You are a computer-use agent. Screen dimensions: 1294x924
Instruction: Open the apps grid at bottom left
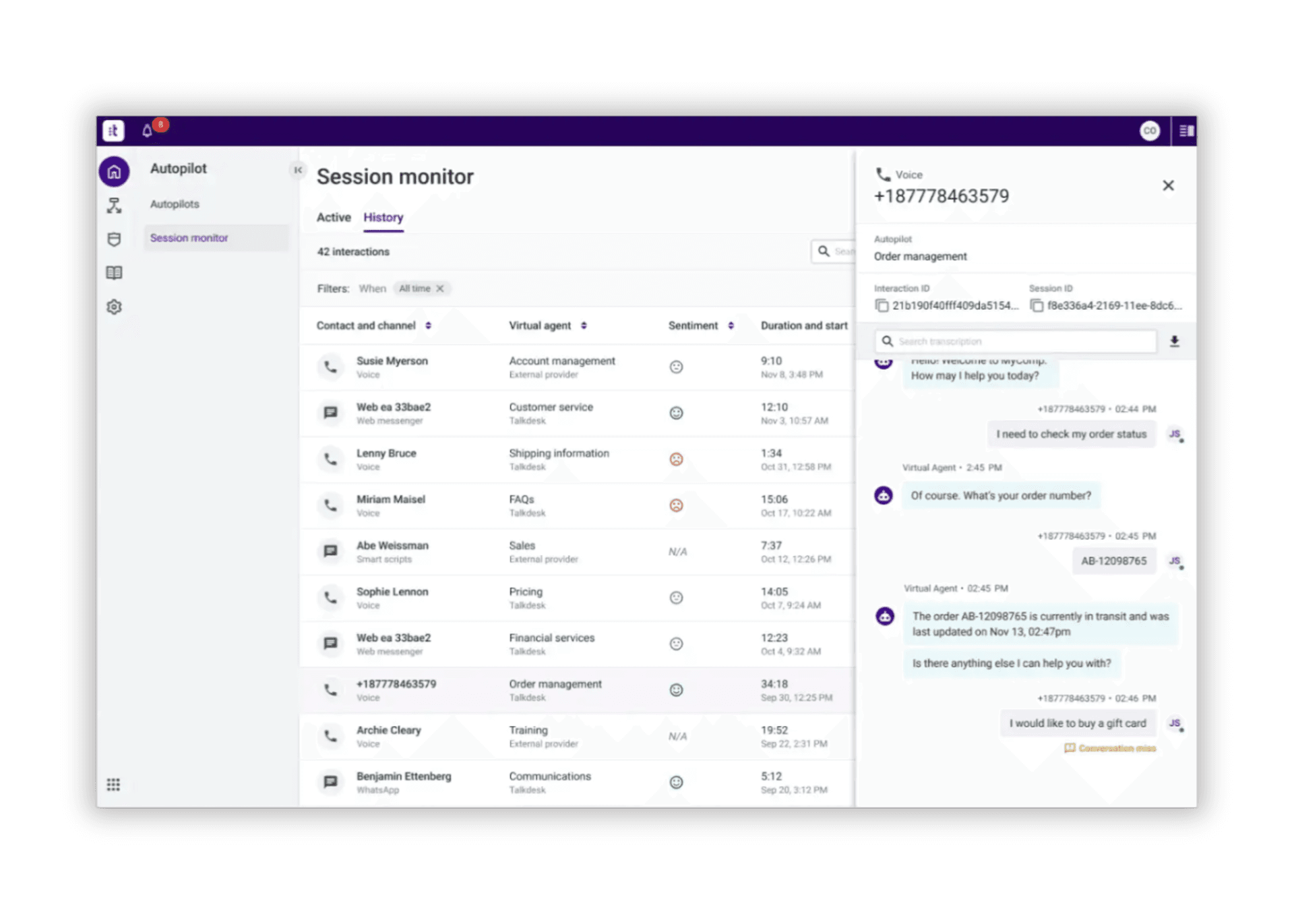(114, 784)
